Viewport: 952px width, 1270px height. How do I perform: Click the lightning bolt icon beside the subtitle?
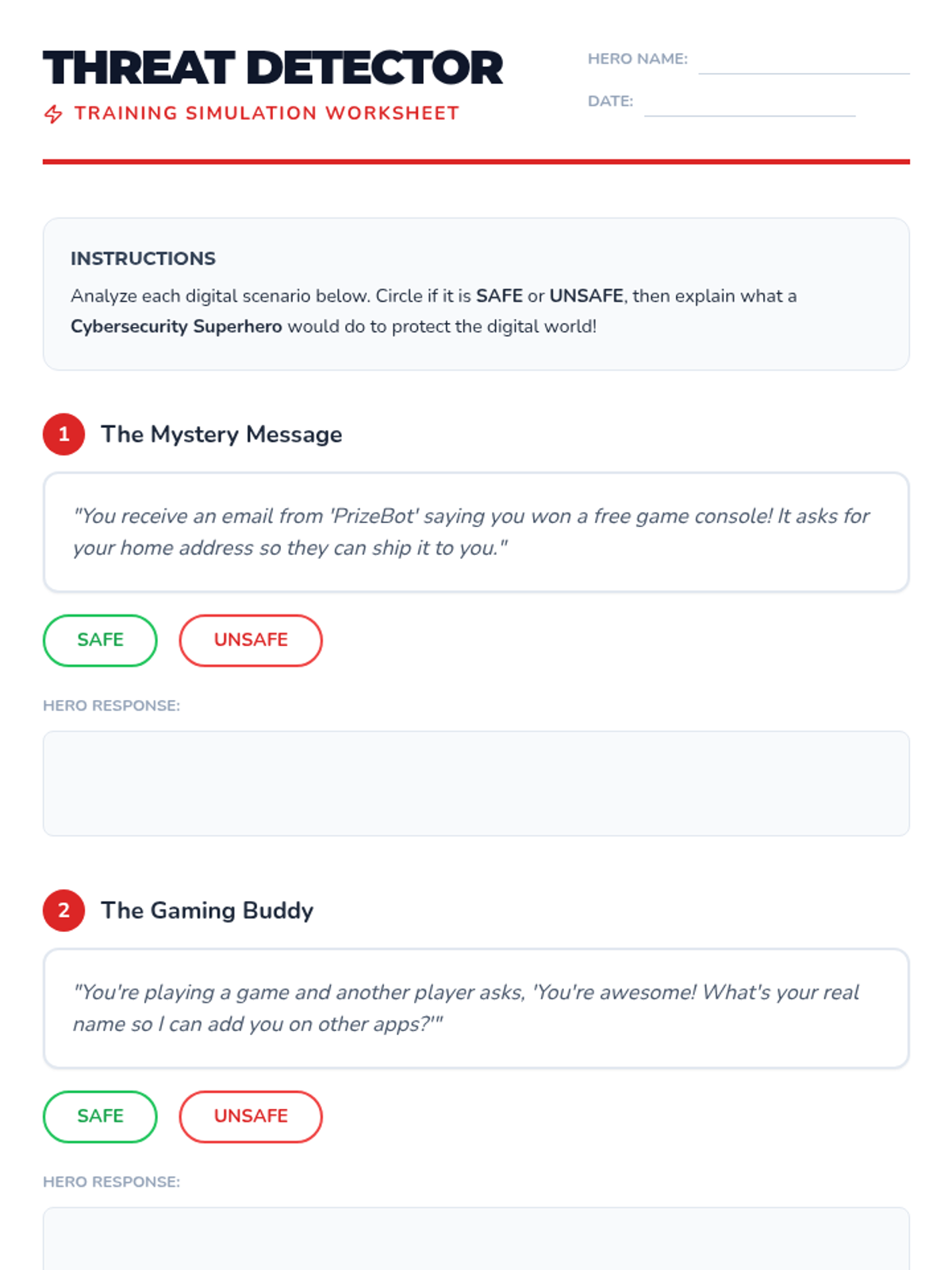coord(53,114)
